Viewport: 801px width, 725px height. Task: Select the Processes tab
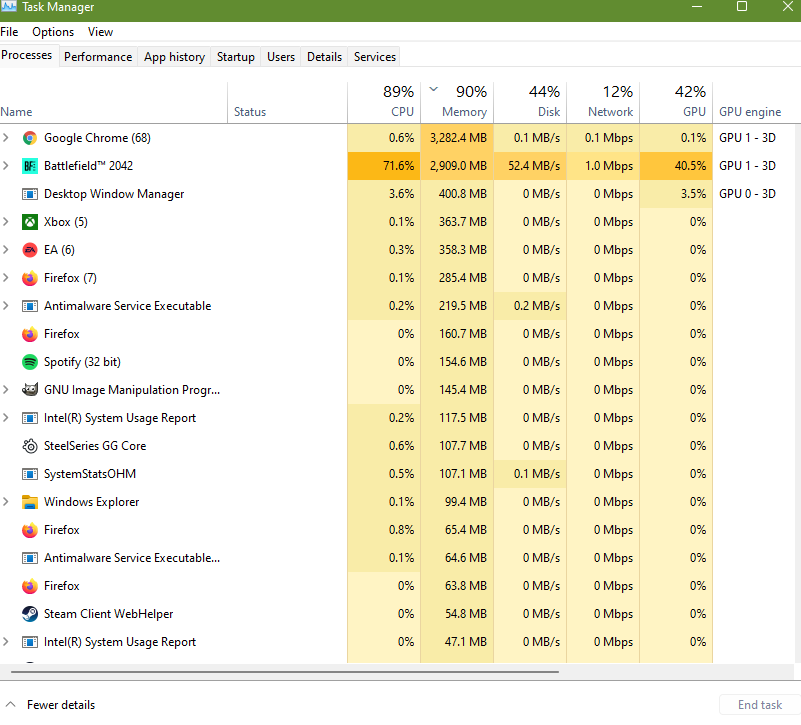[x=27, y=55]
